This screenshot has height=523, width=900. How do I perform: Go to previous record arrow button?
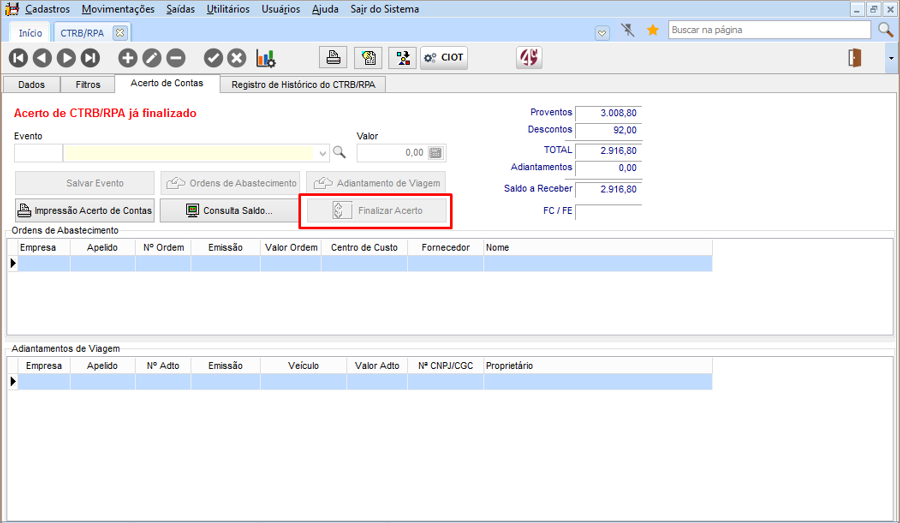[x=42, y=57]
